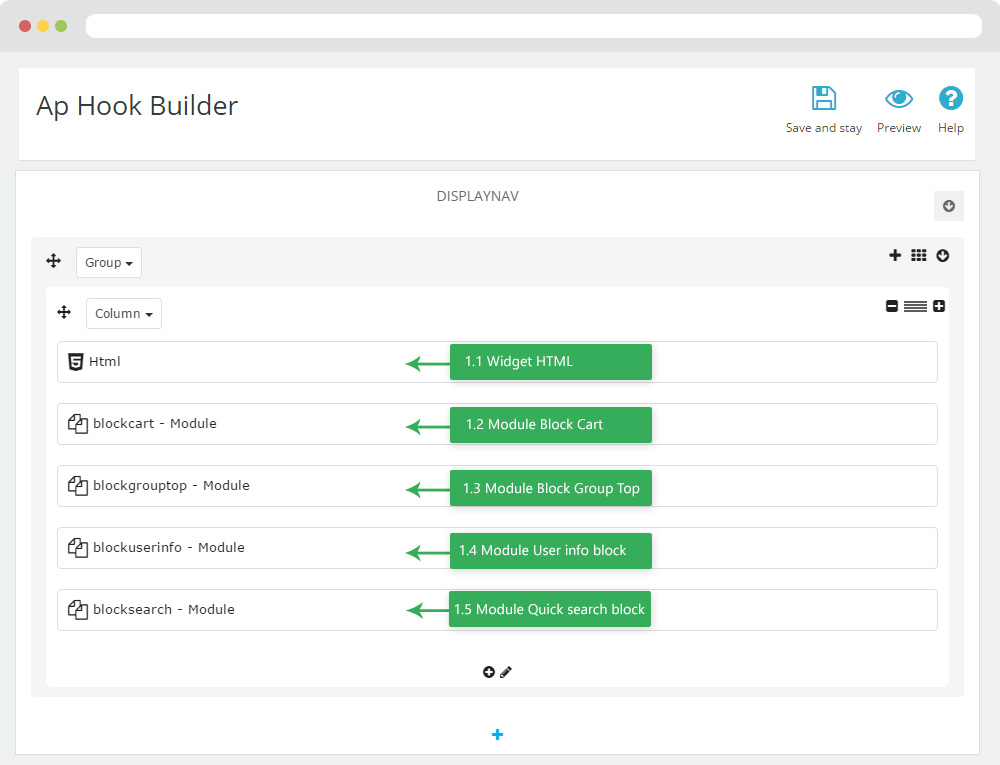This screenshot has height=765, width=1000.
Task: Click the Save and stay floppy icon
Action: point(823,99)
